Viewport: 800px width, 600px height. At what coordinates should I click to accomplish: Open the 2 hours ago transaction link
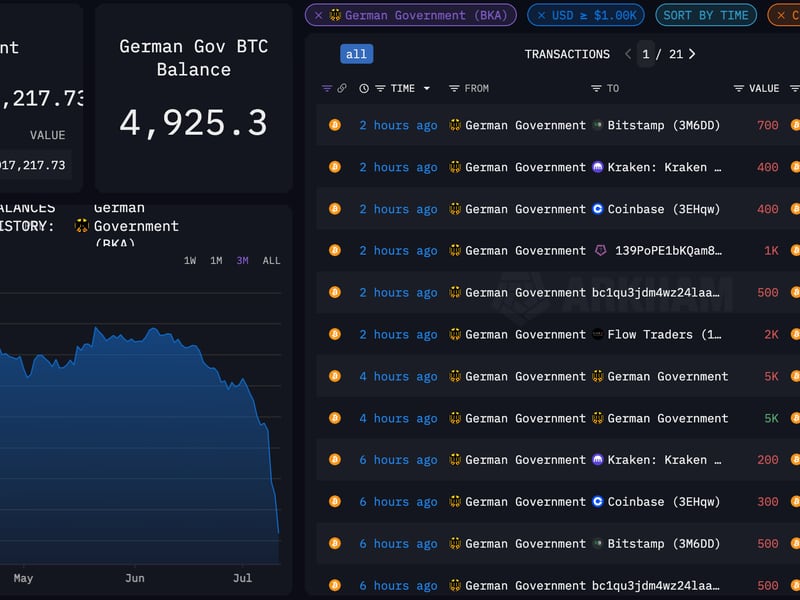point(399,125)
